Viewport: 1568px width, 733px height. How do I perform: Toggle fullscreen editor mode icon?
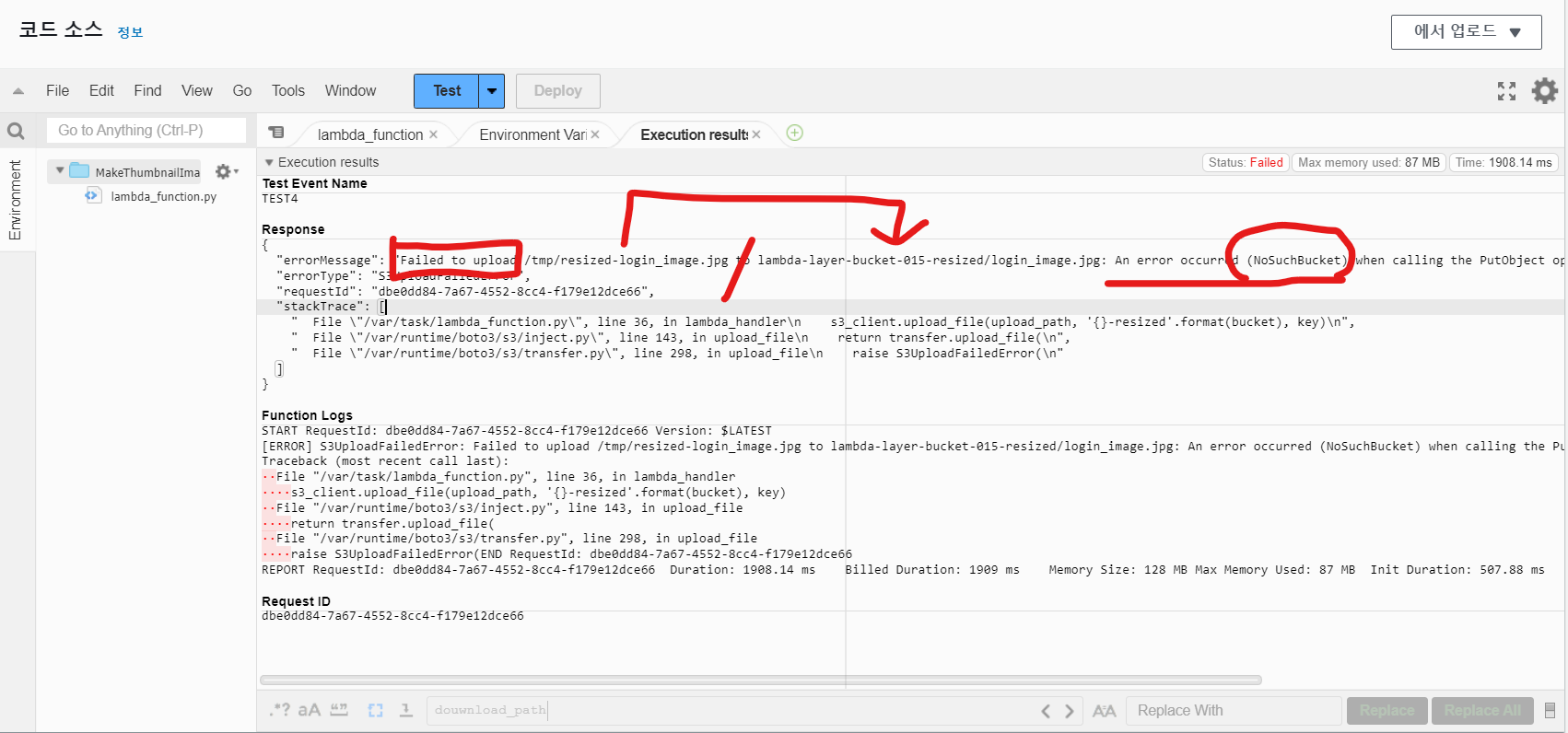click(1506, 91)
